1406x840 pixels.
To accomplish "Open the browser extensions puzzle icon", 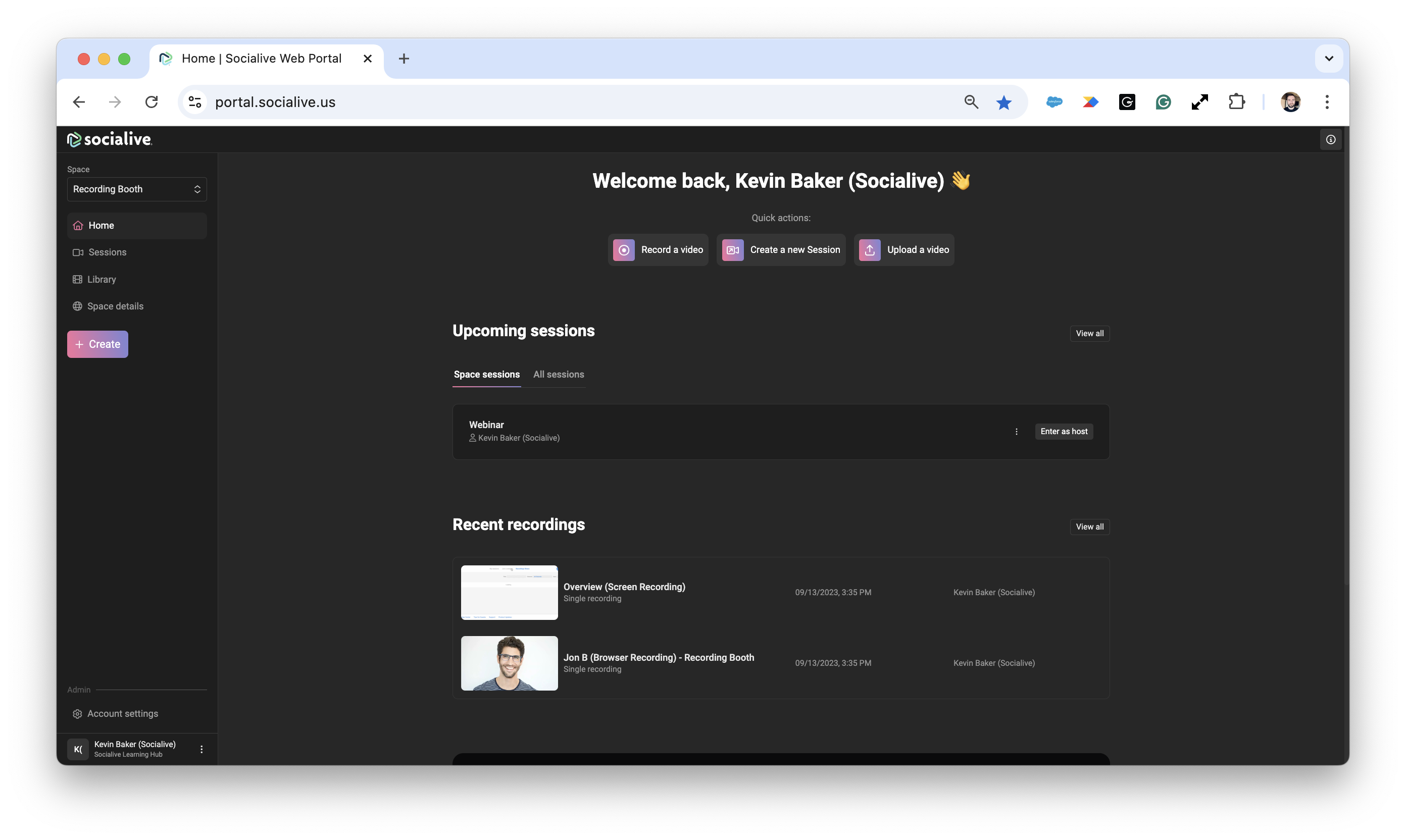I will click(x=1237, y=102).
